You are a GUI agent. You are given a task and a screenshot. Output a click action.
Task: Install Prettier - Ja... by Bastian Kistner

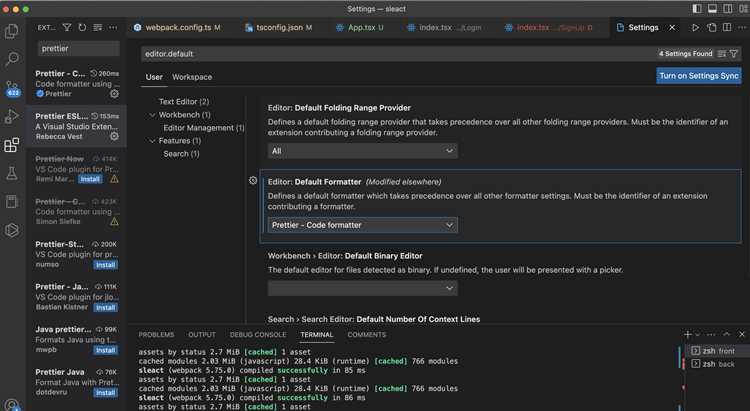(x=105, y=307)
